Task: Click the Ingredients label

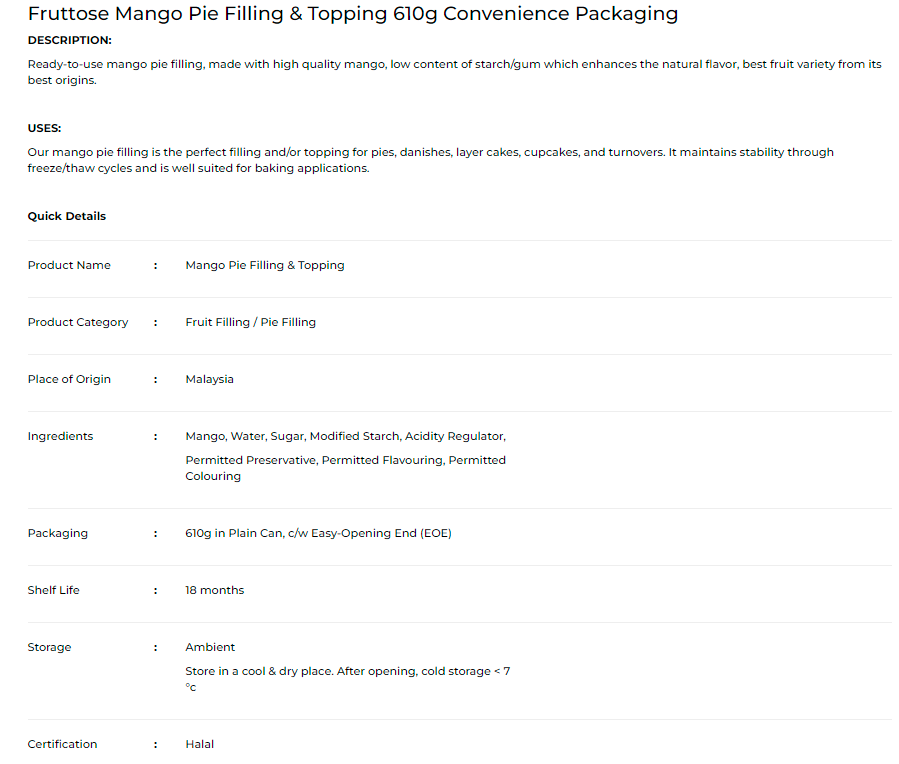Action: click(x=60, y=436)
